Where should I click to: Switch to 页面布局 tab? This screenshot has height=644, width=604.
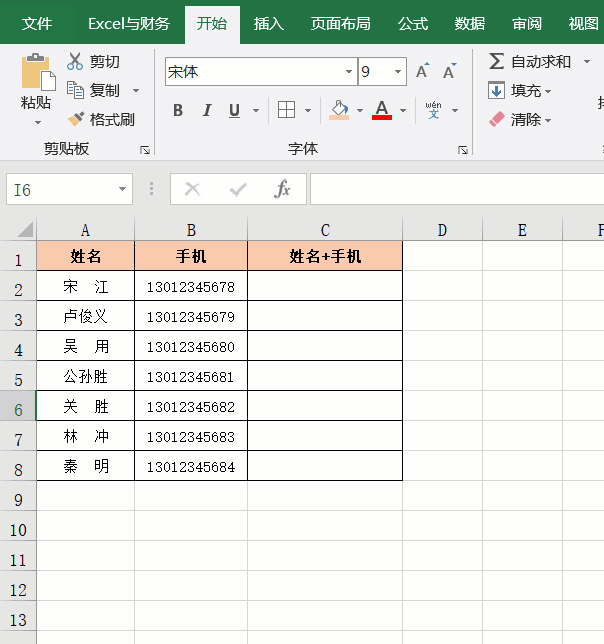(340, 24)
